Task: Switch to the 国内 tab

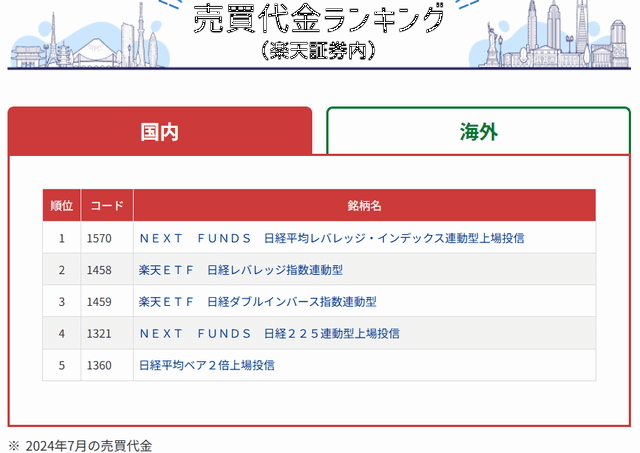Action: coord(160,131)
